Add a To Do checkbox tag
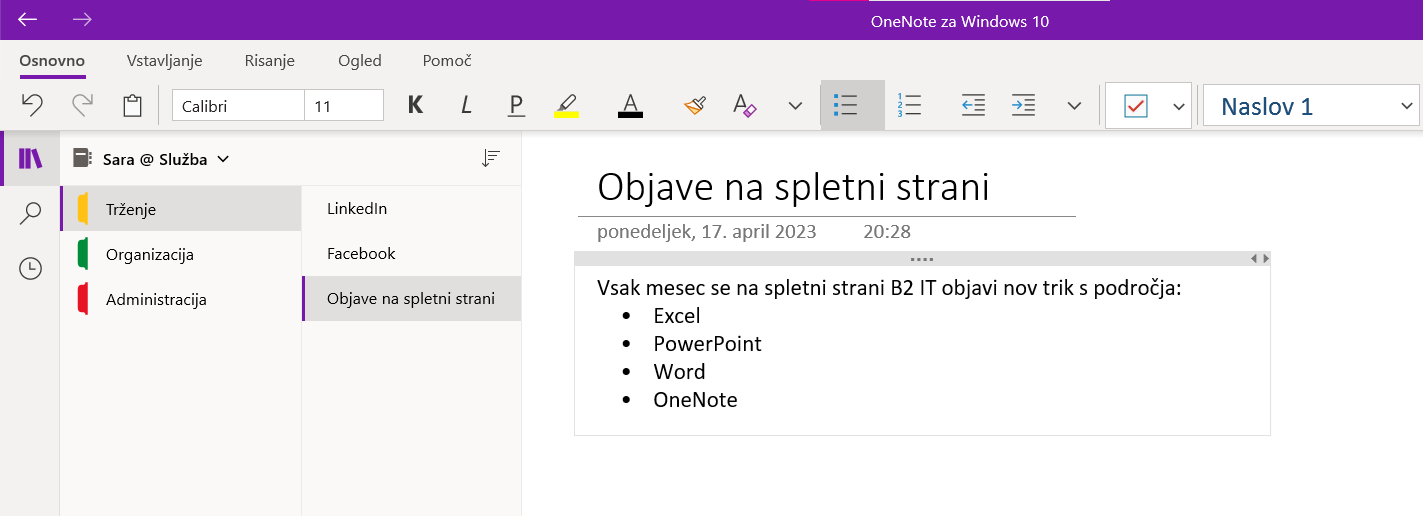This screenshot has height=516, width=1423. (1136, 105)
